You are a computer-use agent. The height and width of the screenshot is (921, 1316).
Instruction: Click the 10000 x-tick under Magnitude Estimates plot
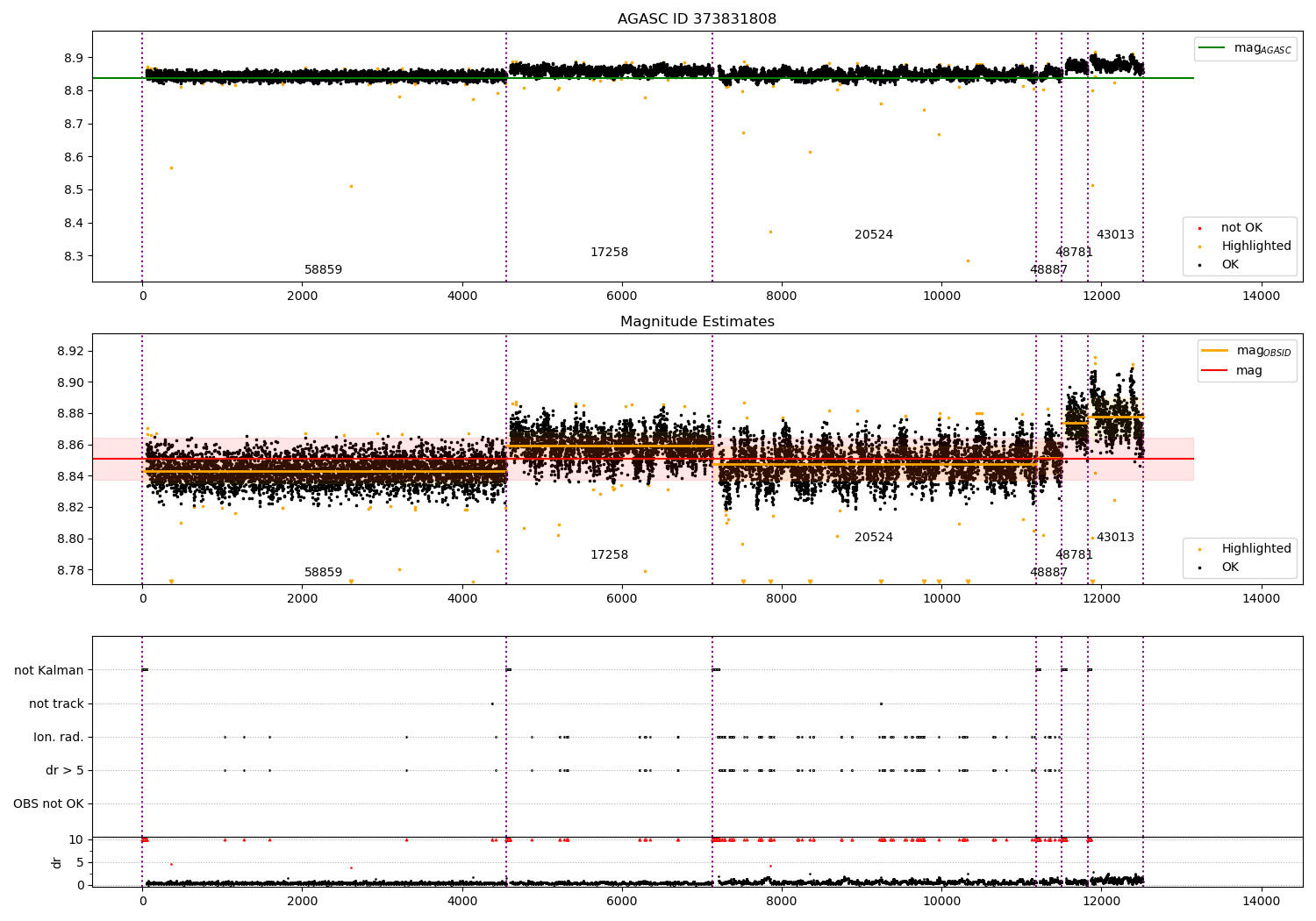point(941,598)
